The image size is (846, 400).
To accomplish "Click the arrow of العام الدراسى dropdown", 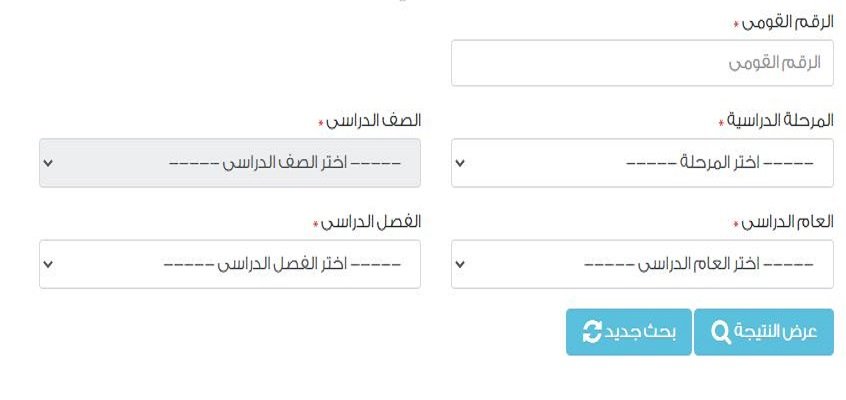I will 460,264.
